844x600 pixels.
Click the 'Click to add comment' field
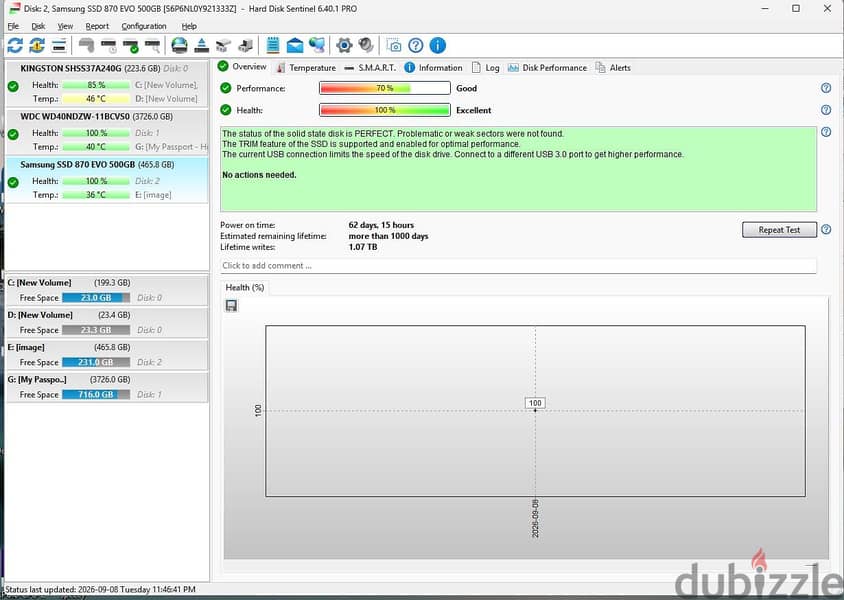click(518, 266)
